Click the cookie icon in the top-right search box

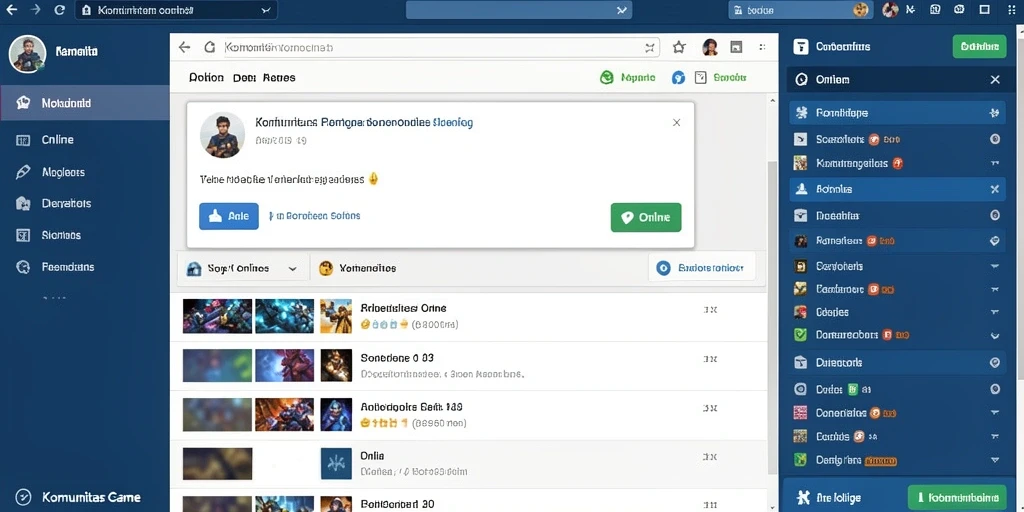(861, 10)
